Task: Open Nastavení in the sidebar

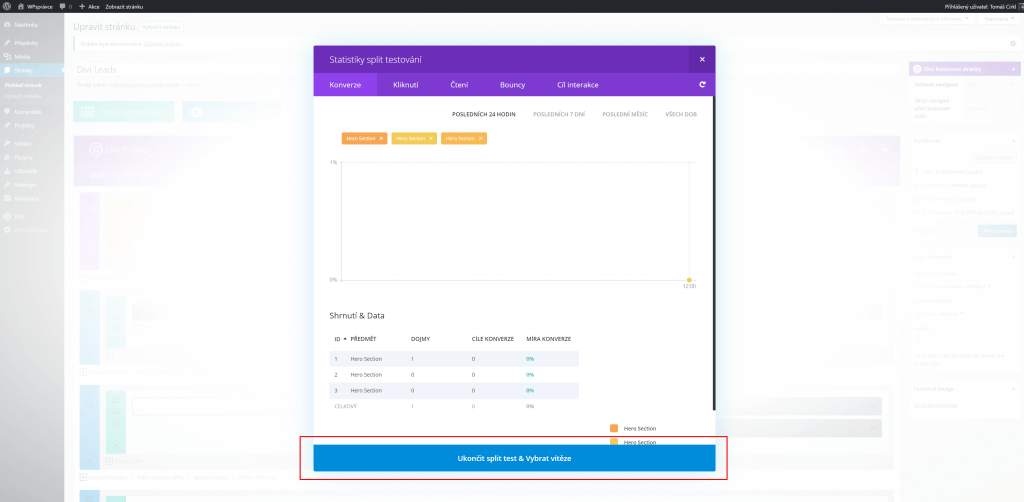Action: point(32,198)
